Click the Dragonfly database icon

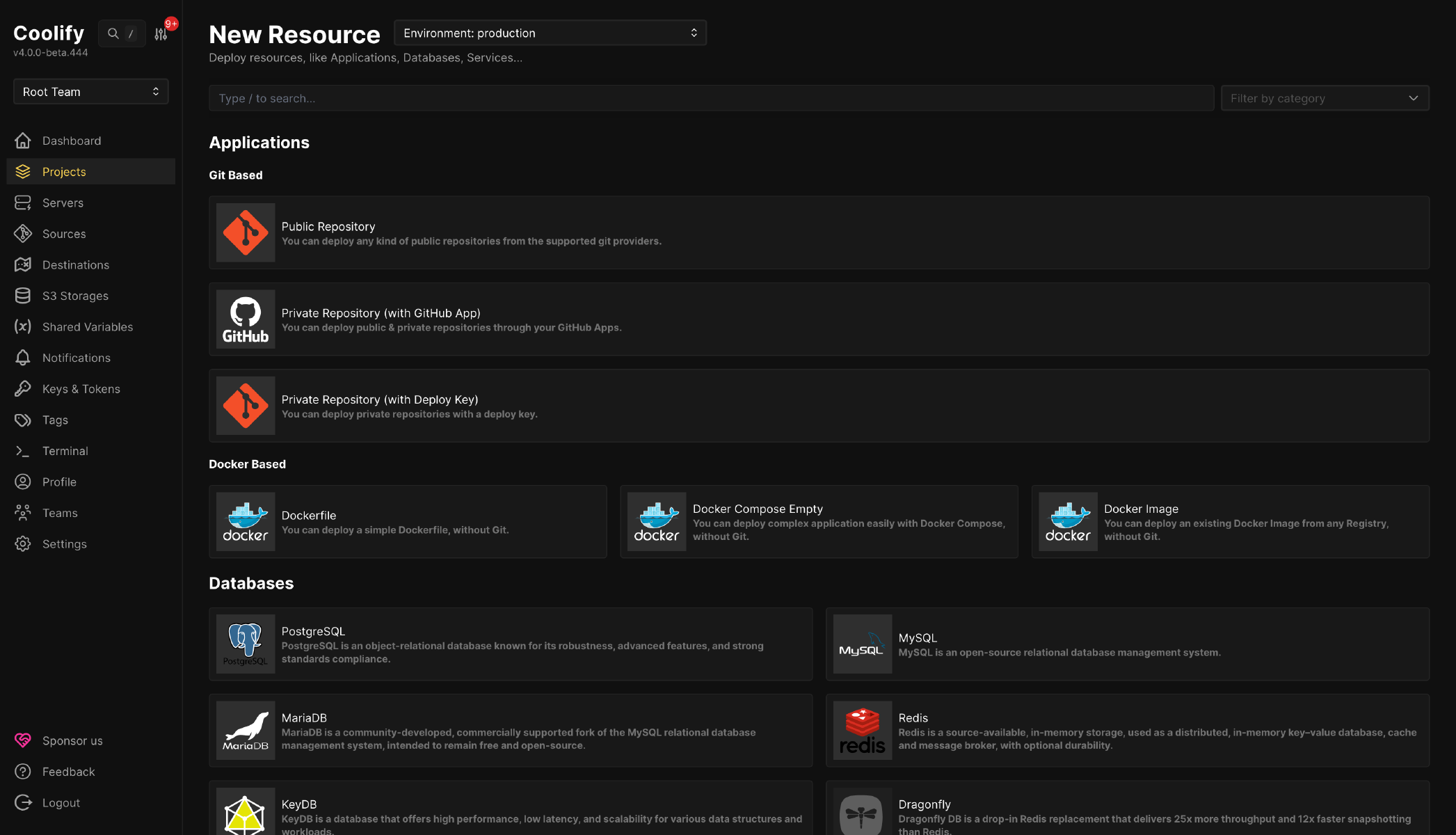[862, 813]
